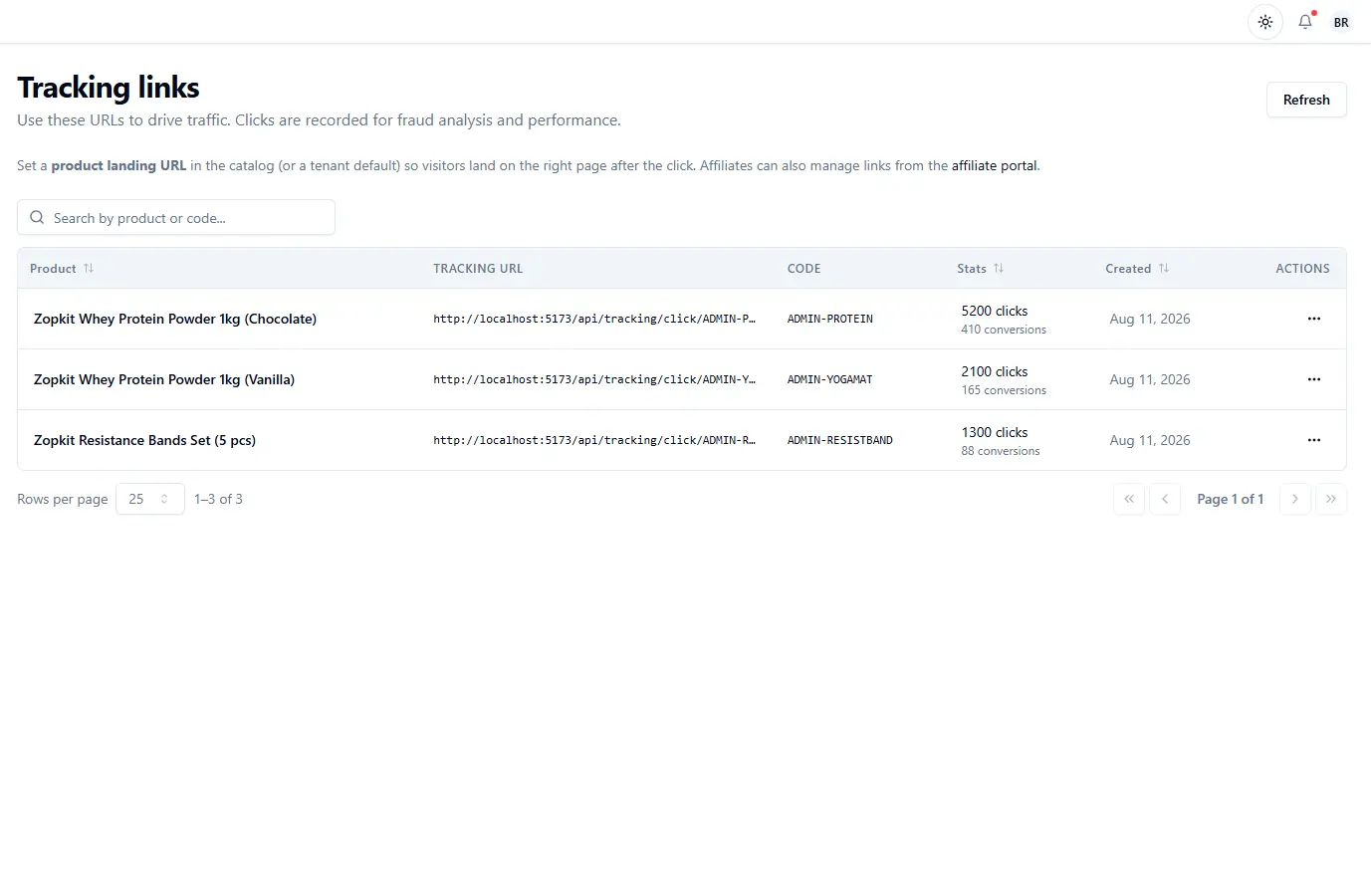Sort by Product column arrows
The width and height of the screenshot is (1371, 896).
tap(89, 269)
